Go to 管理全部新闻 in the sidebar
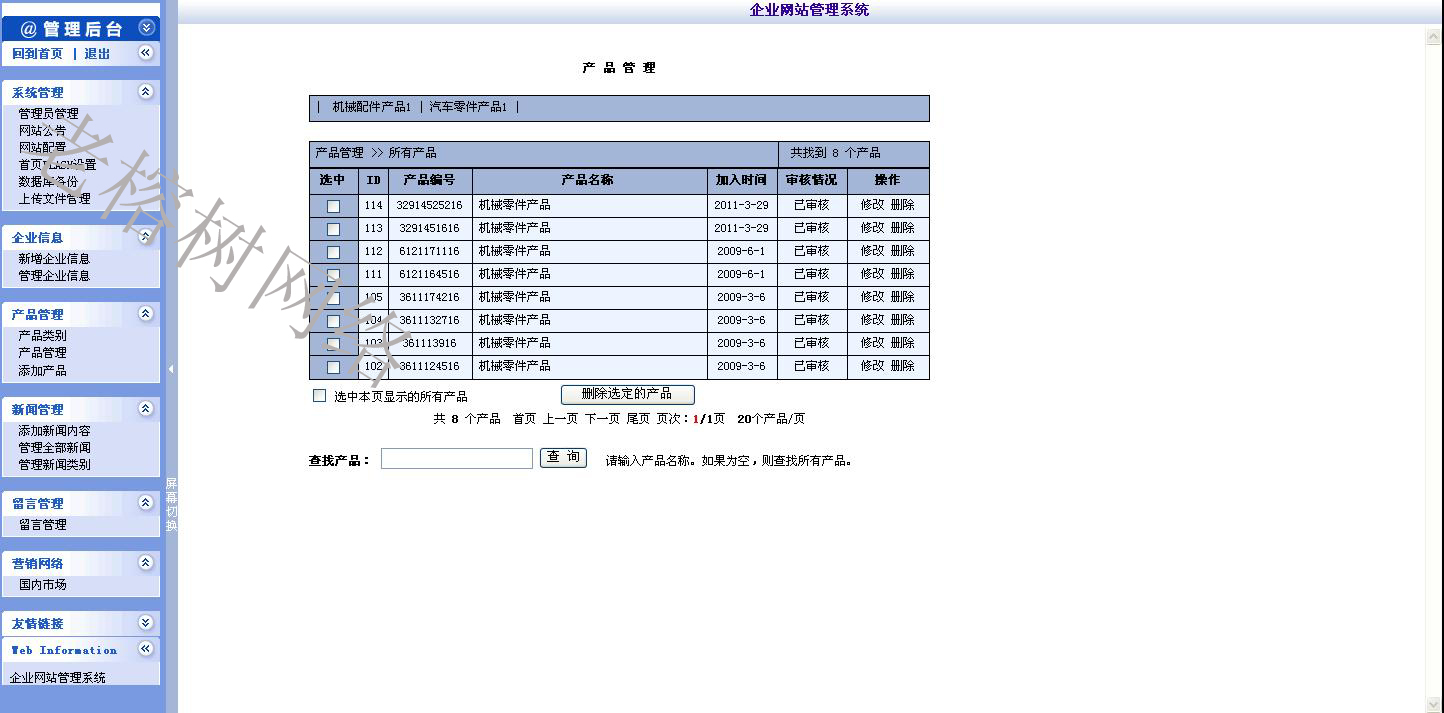The height and width of the screenshot is (713, 1444). (54, 448)
